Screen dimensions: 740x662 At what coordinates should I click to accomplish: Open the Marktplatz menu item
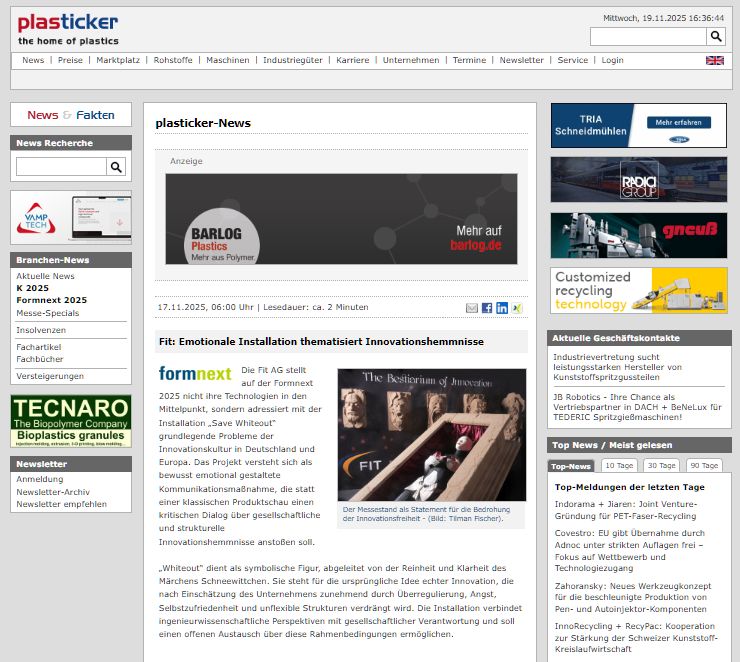pos(118,60)
